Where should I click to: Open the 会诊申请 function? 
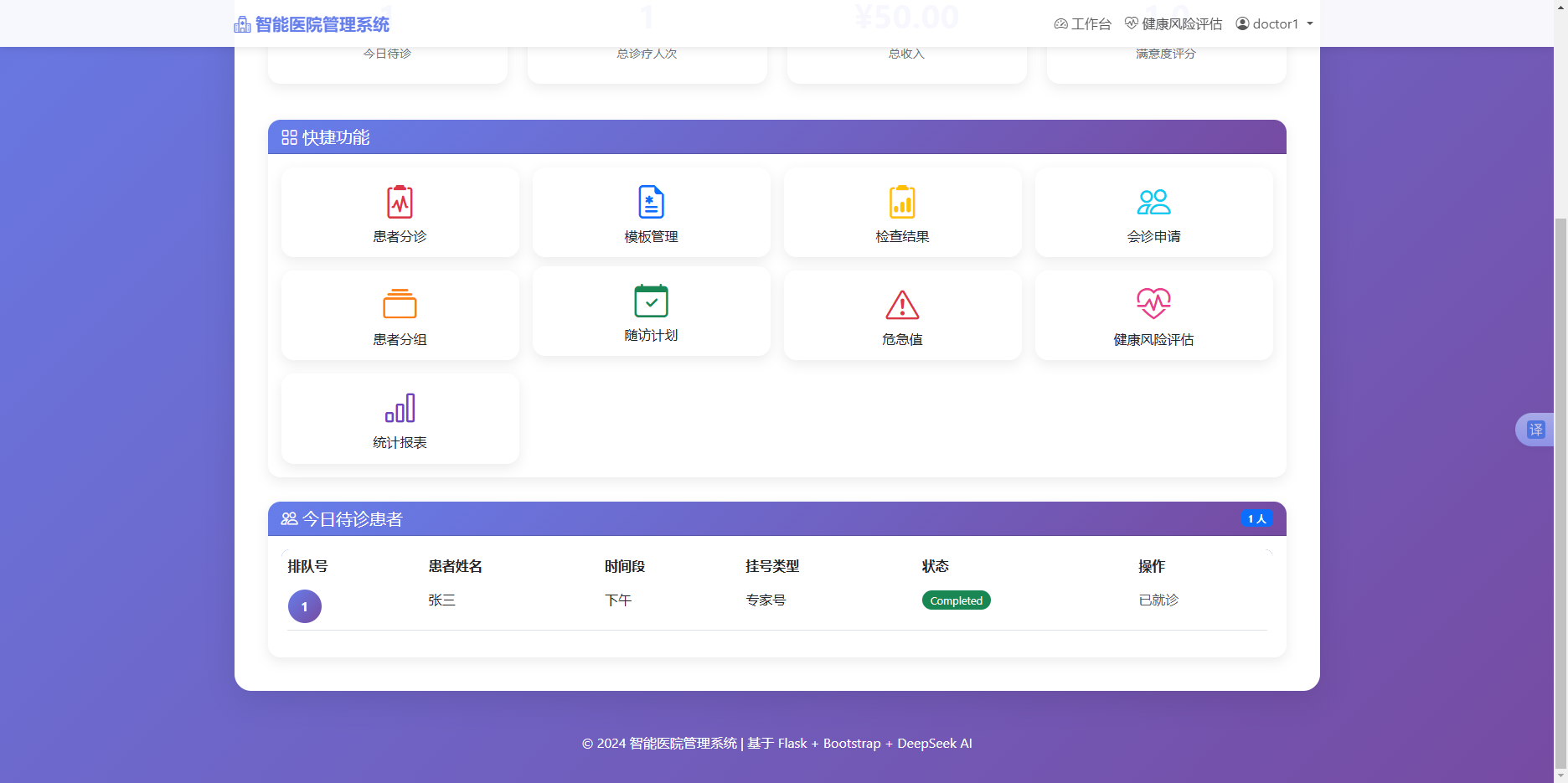(1153, 201)
